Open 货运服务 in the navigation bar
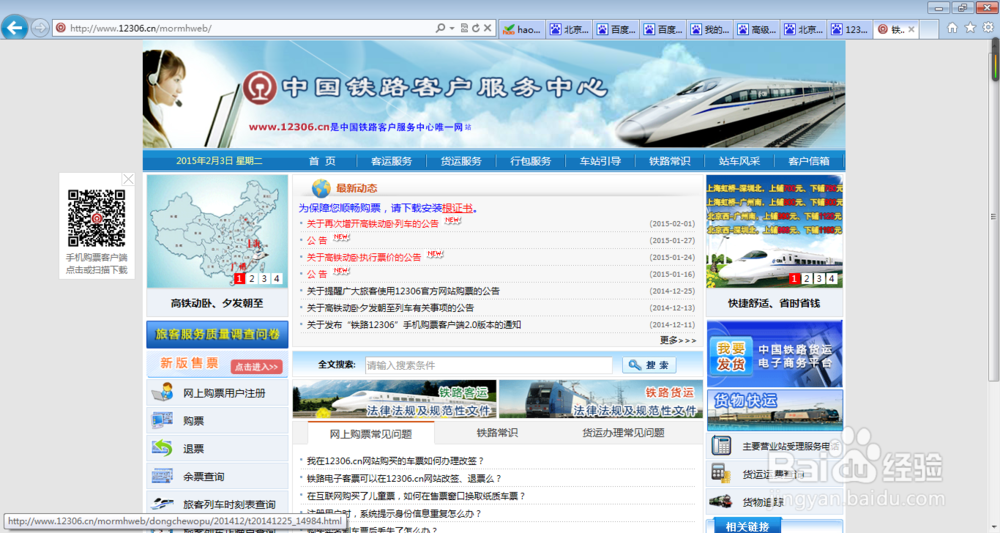The image size is (1000, 533). tap(461, 161)
